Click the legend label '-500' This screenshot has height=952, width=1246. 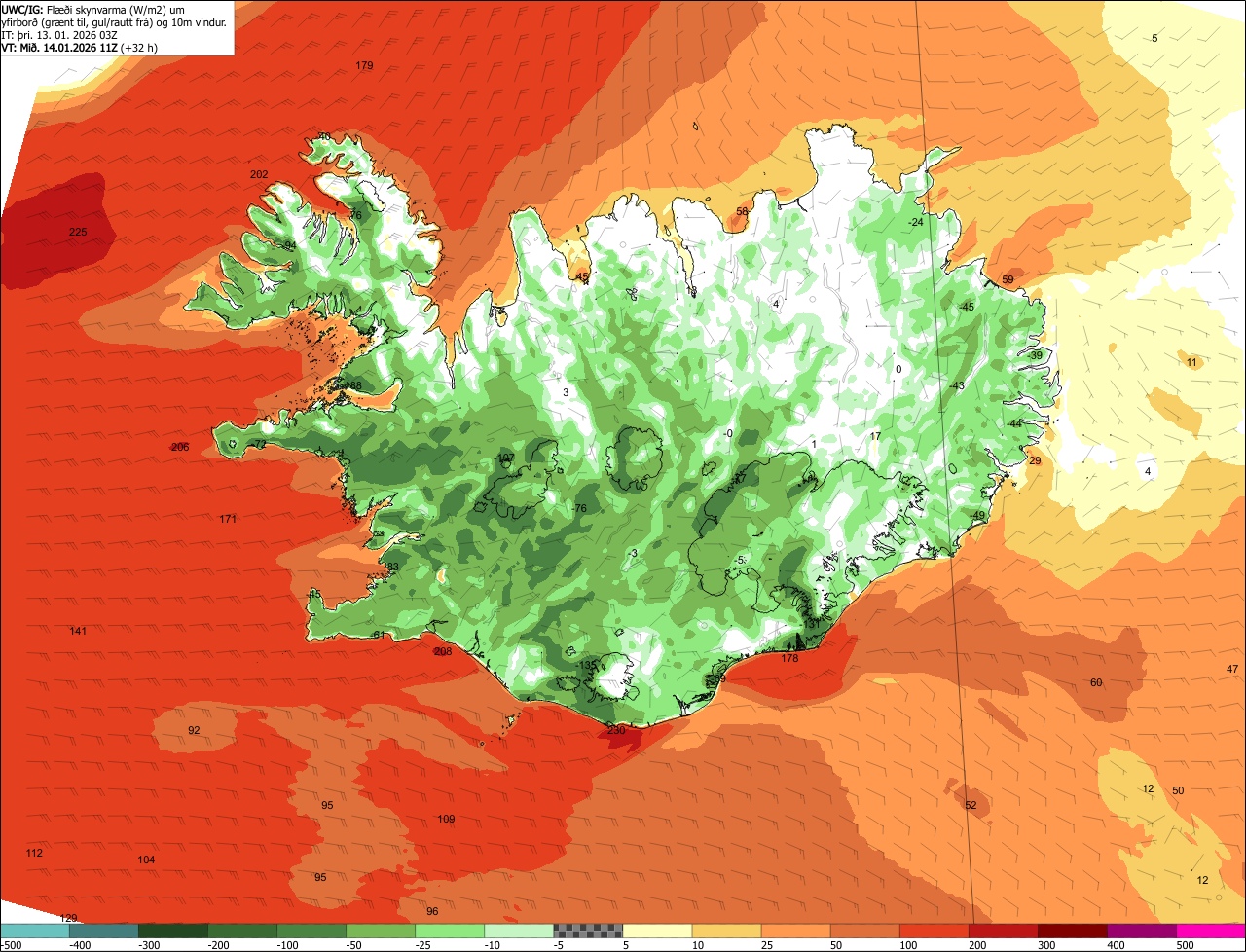point(11,945)
